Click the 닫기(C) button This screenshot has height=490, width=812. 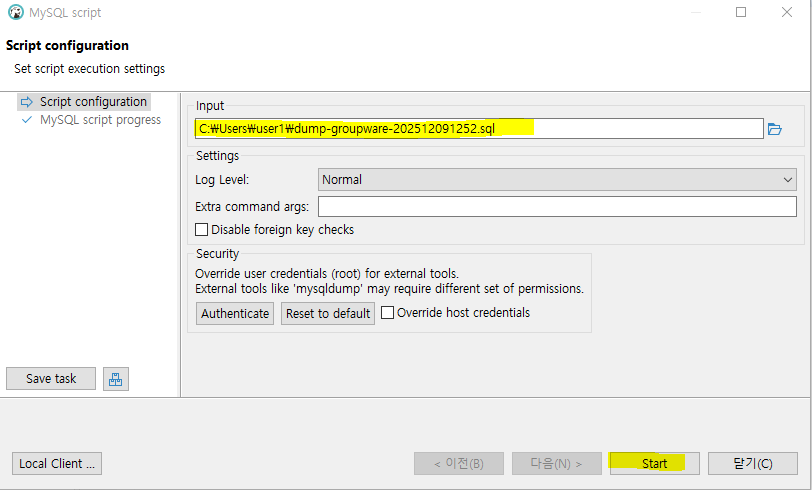(752, 463)
